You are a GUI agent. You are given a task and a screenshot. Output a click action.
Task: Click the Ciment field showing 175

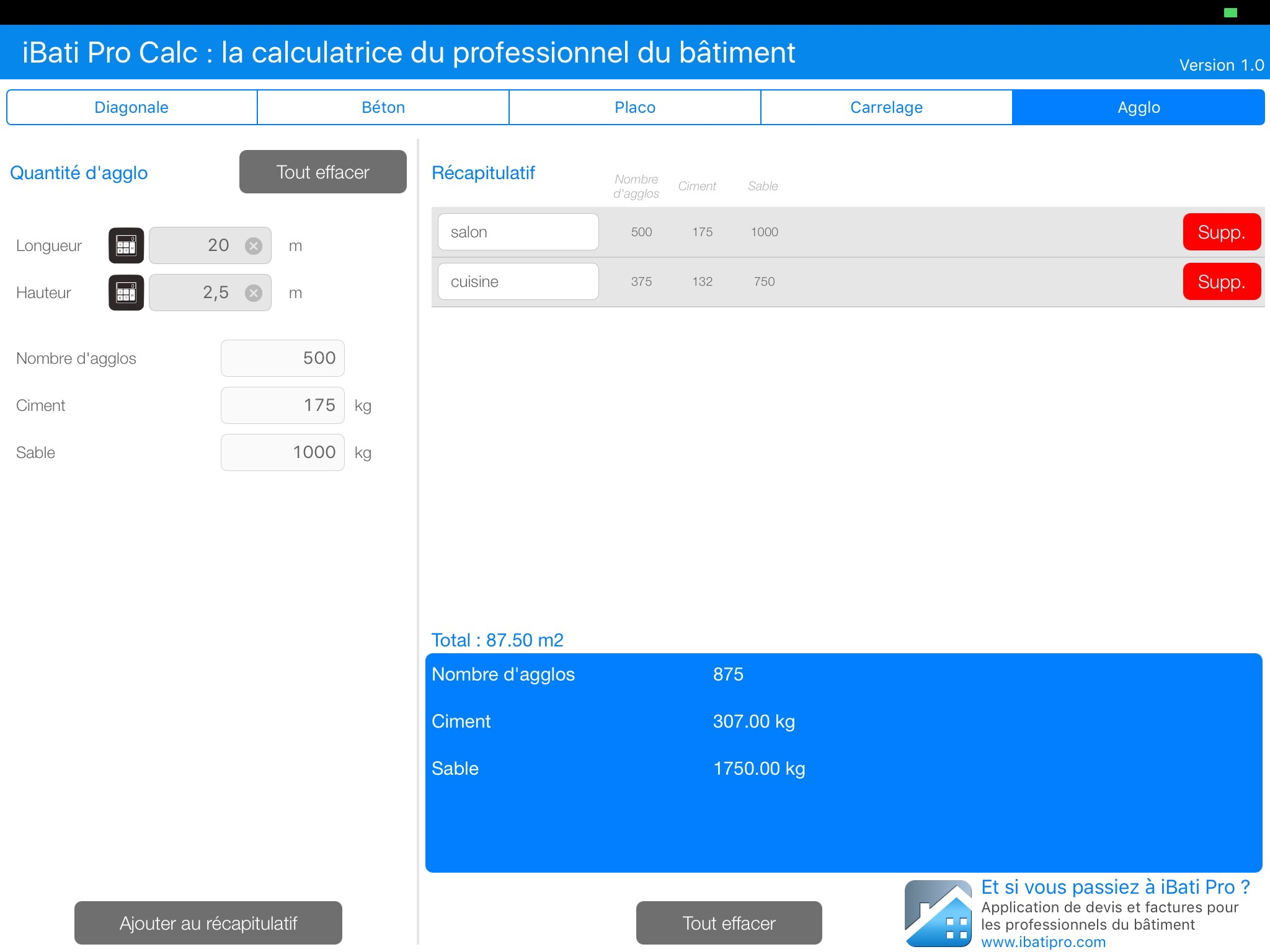point(283,405)
